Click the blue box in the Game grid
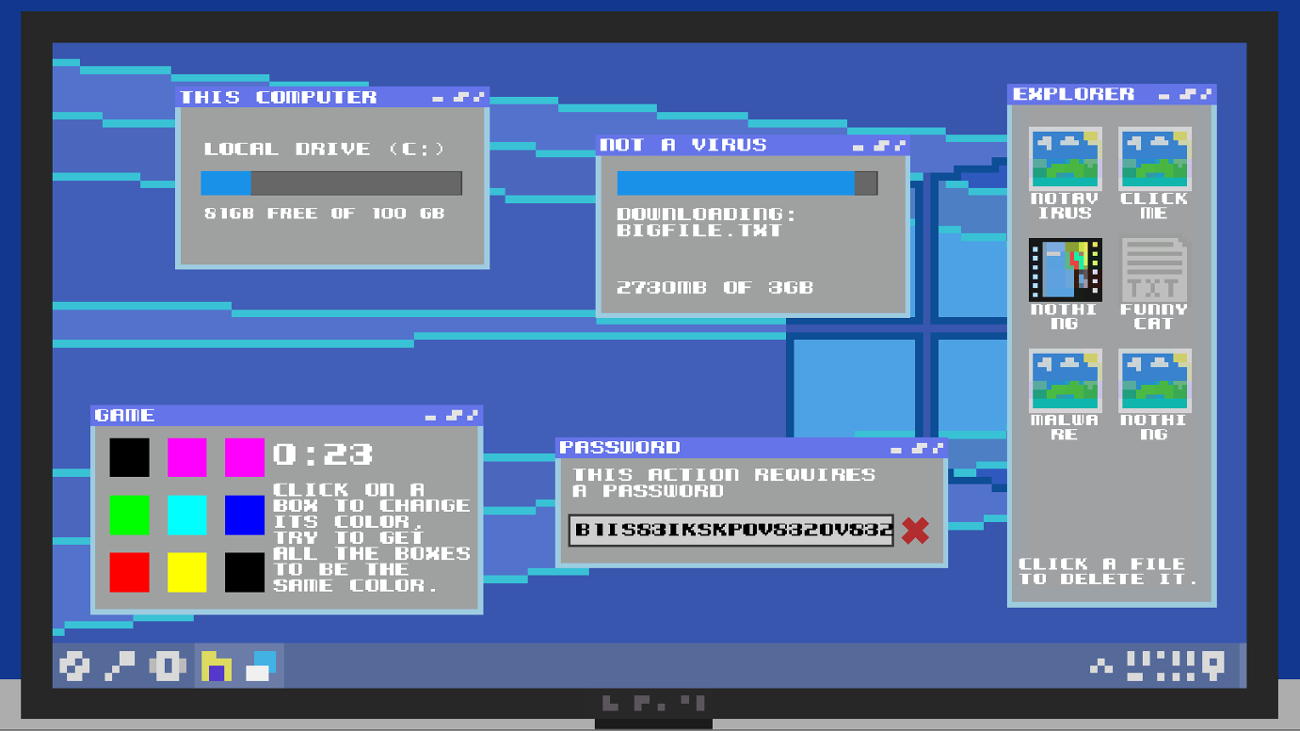The height and width of the screenshot is (731, 1300). pos(244,515)
